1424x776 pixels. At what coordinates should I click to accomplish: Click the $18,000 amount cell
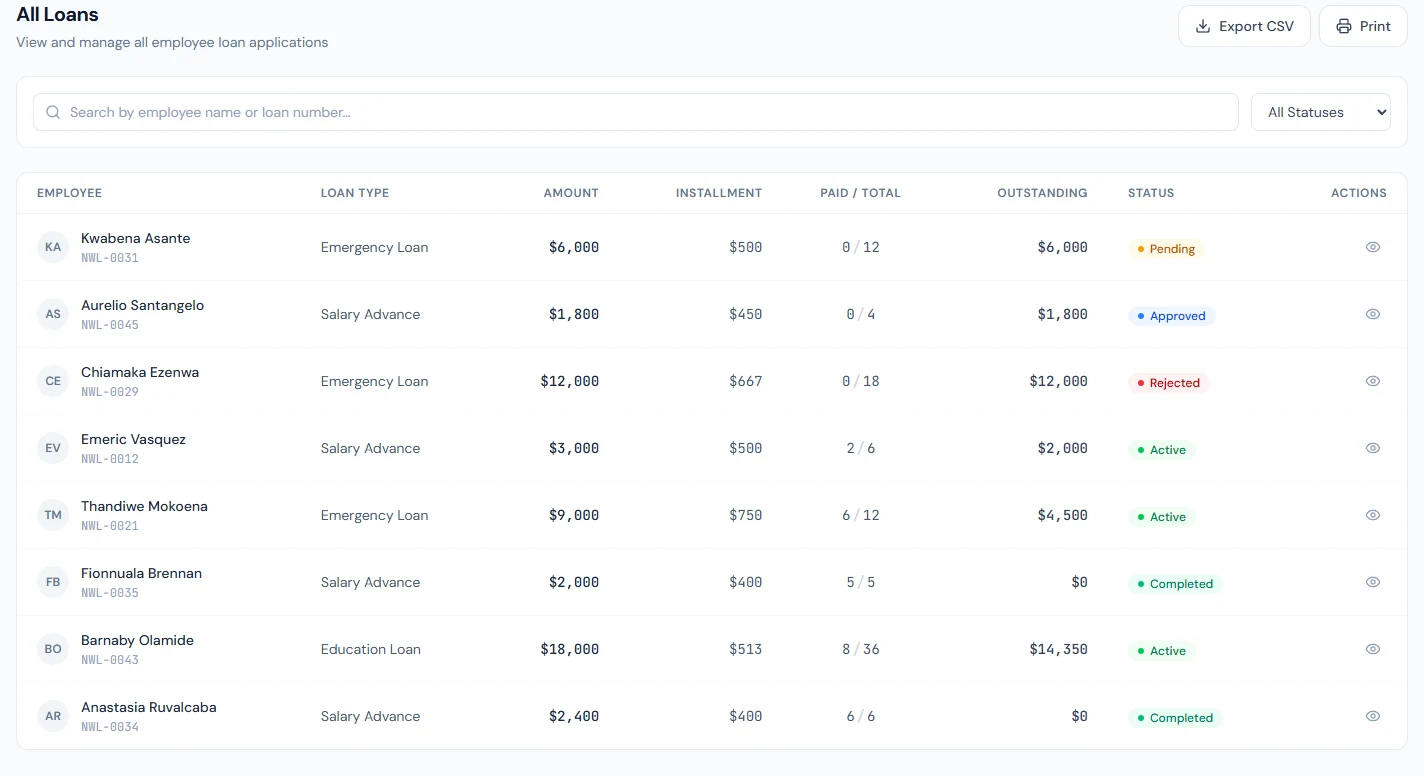pos(570,649)
